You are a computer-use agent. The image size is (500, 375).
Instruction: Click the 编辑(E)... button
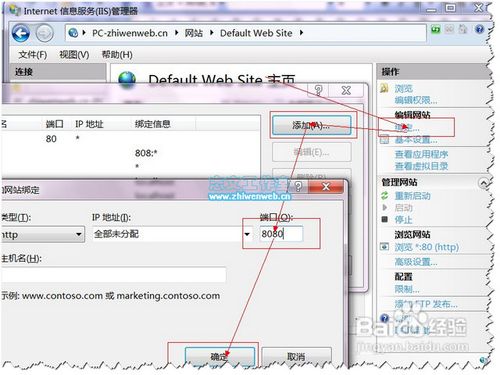[x=312, y=152]
